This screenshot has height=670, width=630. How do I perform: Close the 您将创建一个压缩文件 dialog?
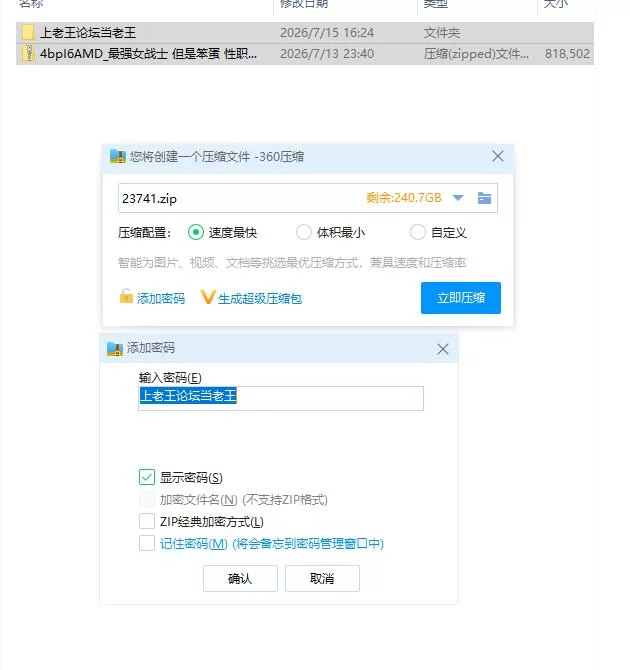[498, 156]
